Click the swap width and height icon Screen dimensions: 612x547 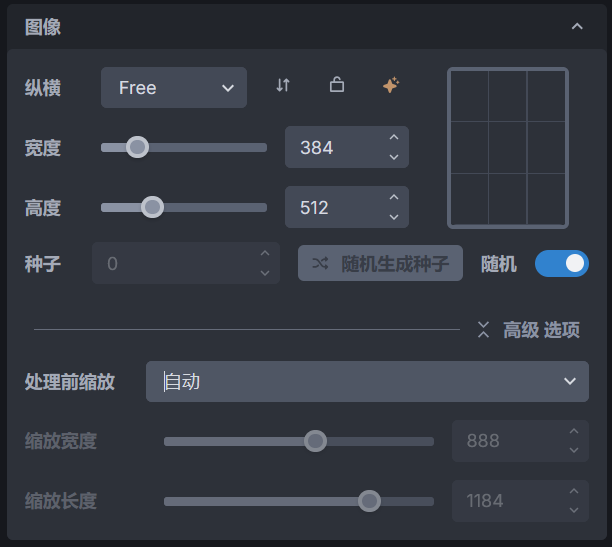pyautogui.click(x=283, y=86)
